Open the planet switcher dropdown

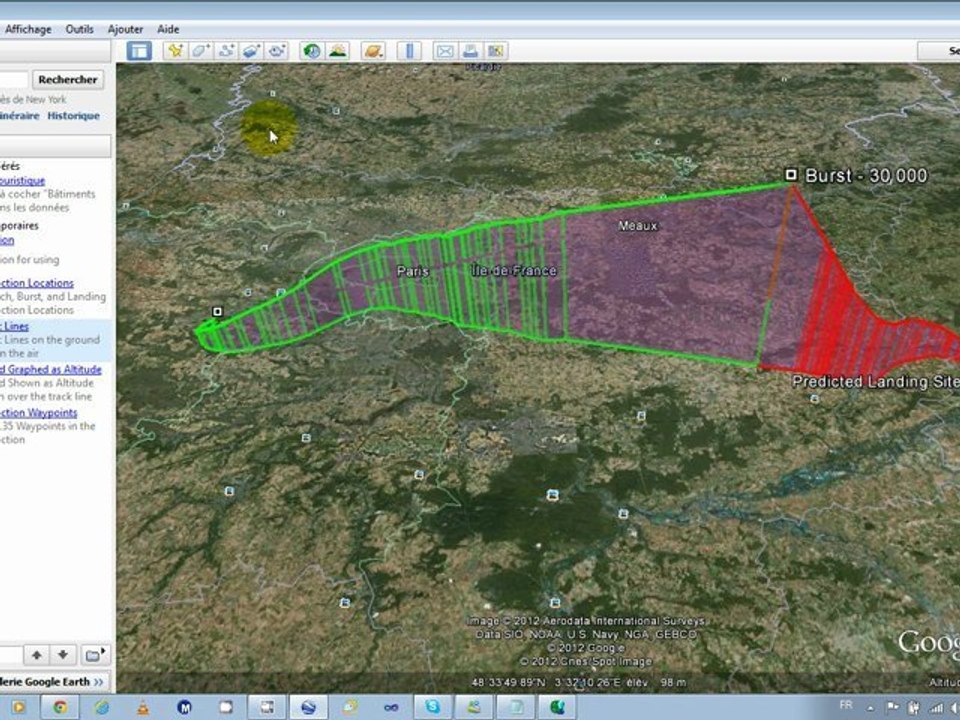373,51
